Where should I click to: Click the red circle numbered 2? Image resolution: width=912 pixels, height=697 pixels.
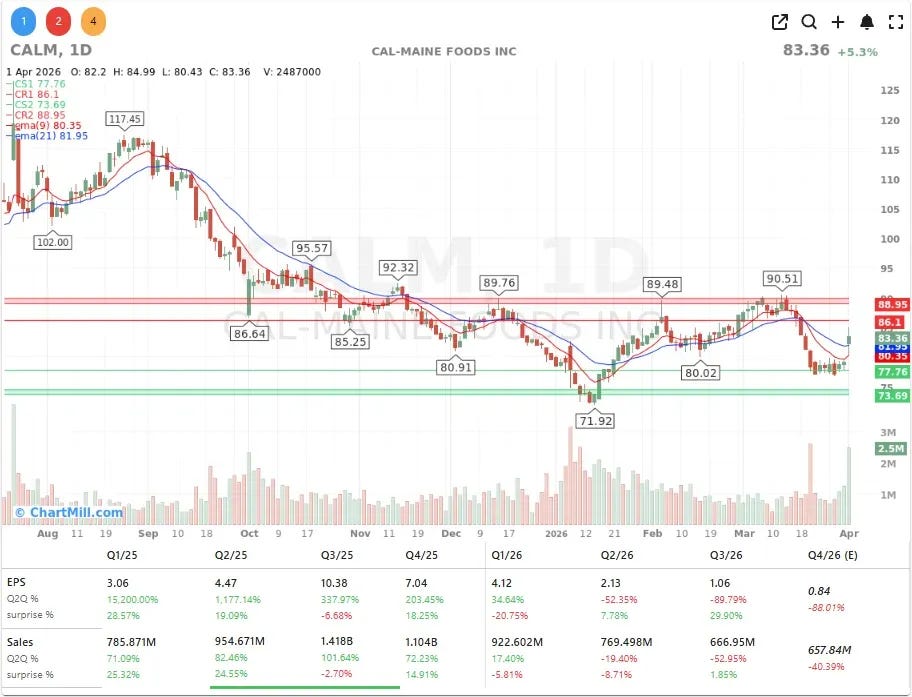(58, 22)
